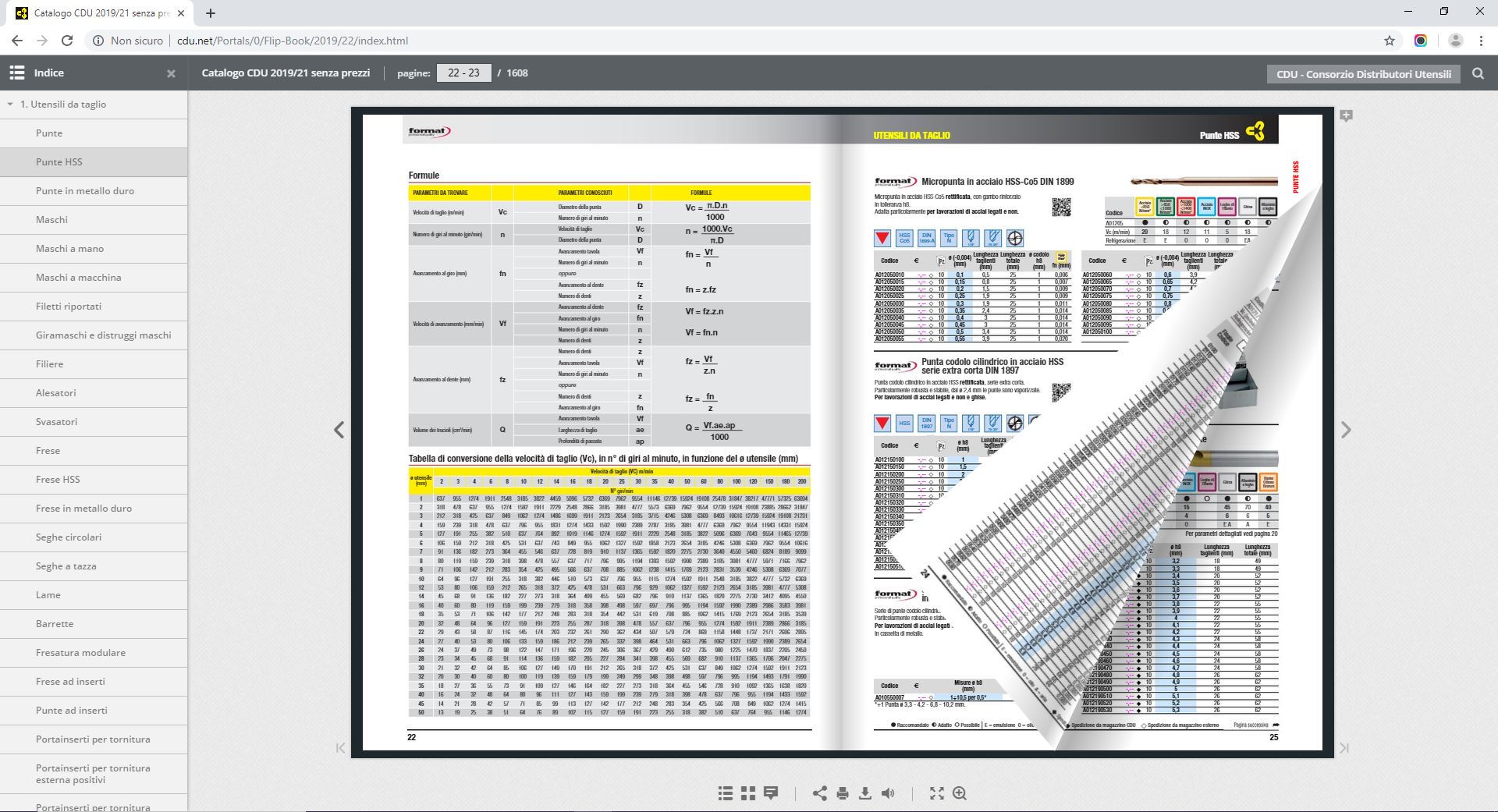1498x812 pixels.
Task: Click the page number field '22 - 23'
Action: [463, 73]
